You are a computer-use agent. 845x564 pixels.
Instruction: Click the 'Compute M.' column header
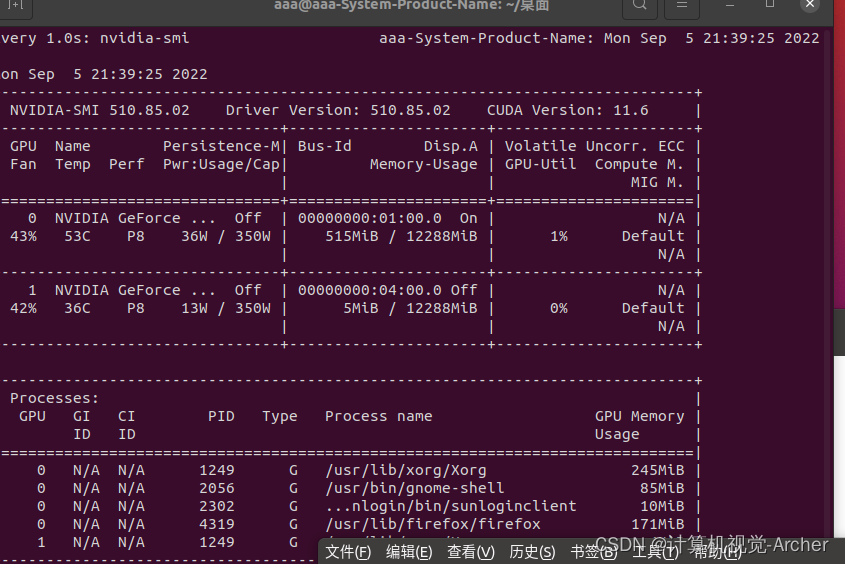click(x=639, y=164)
